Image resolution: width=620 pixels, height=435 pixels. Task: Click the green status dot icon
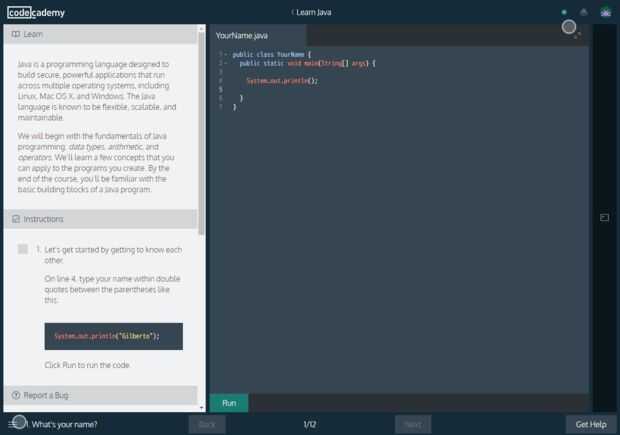click(x=564, y=12)
